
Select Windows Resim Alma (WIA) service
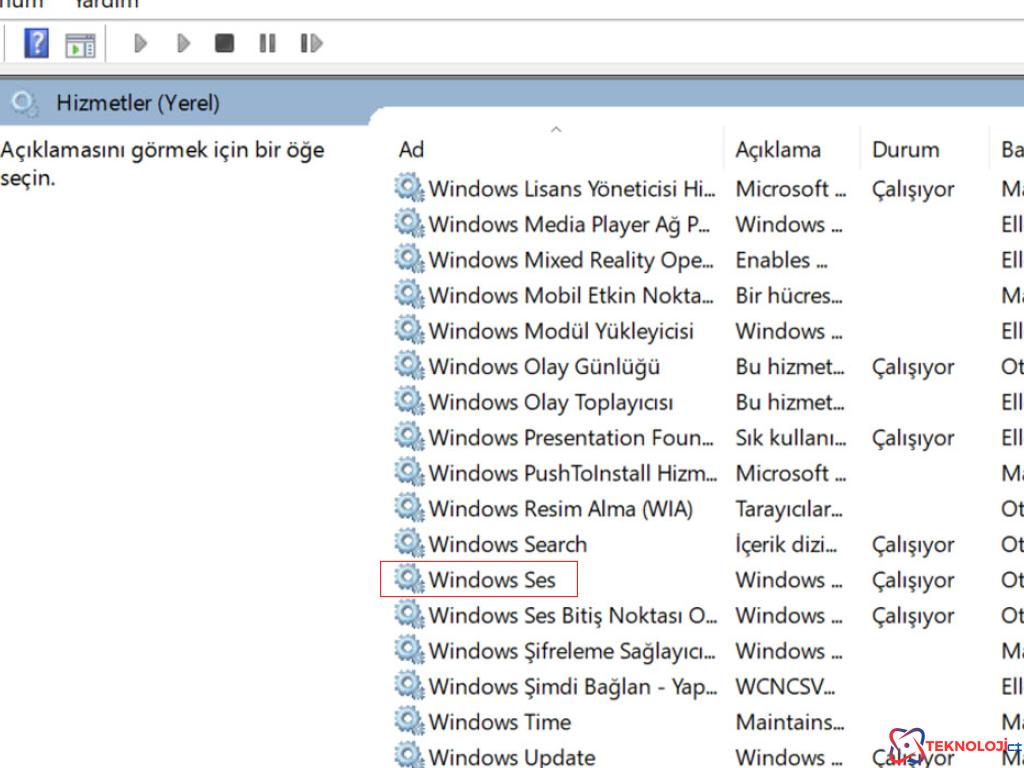point(560,509)
